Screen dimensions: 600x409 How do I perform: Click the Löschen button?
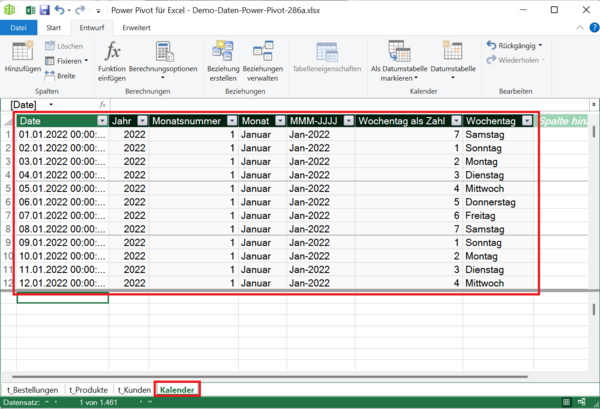point(62,46)
